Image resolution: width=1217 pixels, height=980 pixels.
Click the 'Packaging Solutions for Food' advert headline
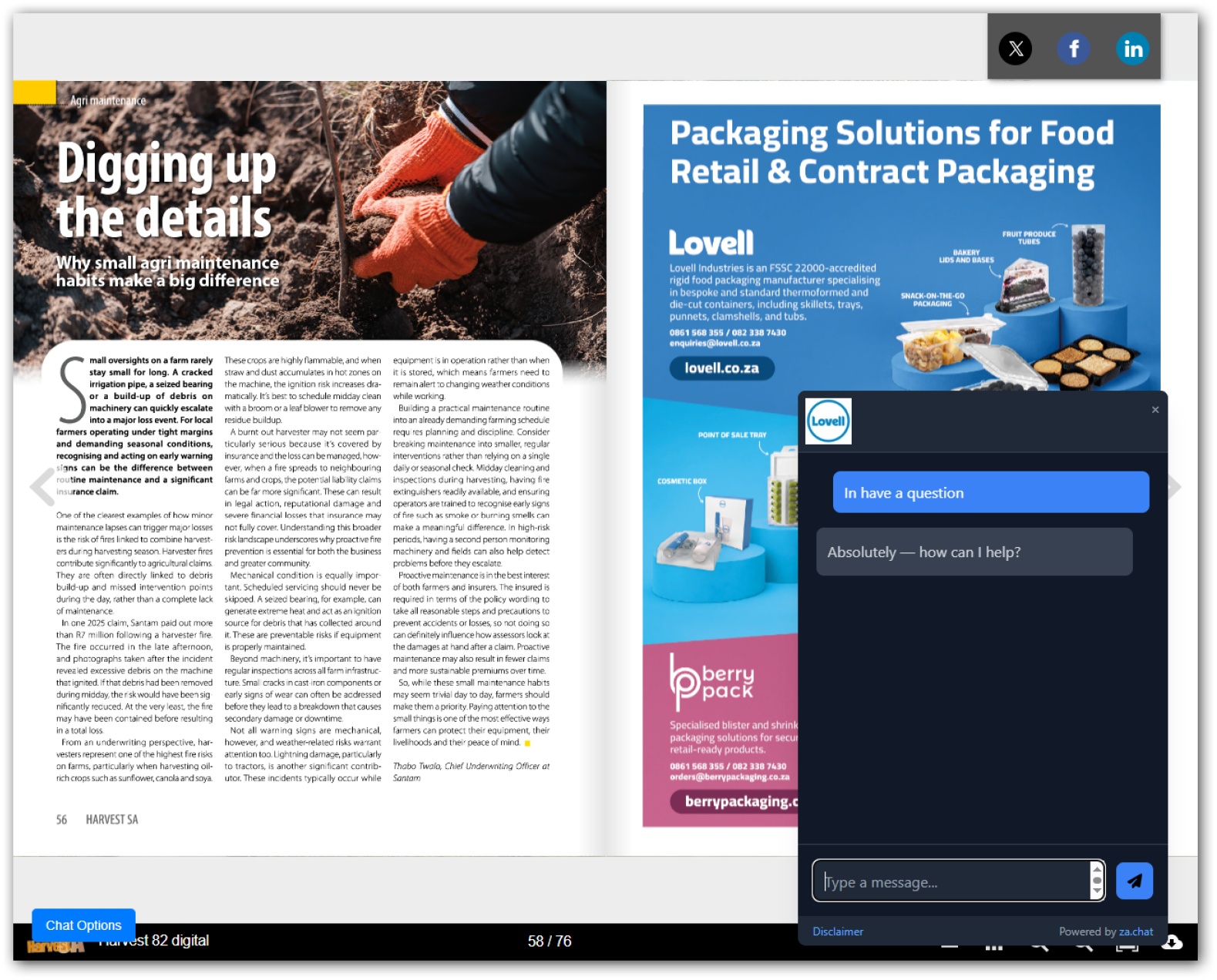point(892,153)
